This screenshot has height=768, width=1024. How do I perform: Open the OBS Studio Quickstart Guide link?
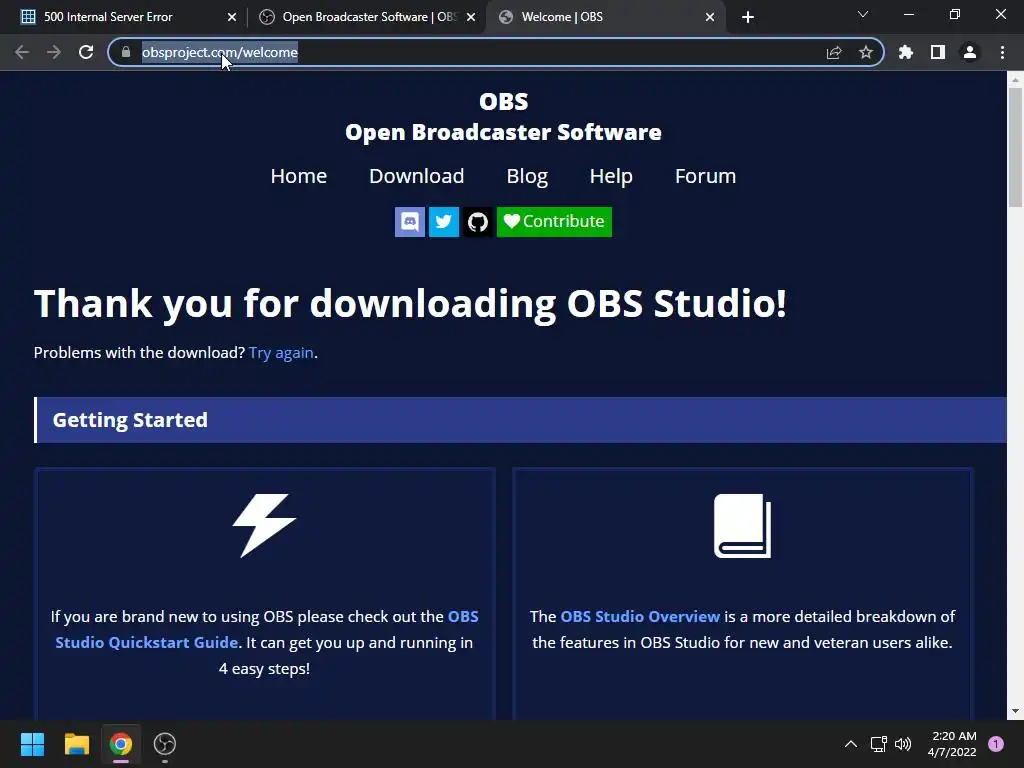pyautogui.click(x=266, y=630)
